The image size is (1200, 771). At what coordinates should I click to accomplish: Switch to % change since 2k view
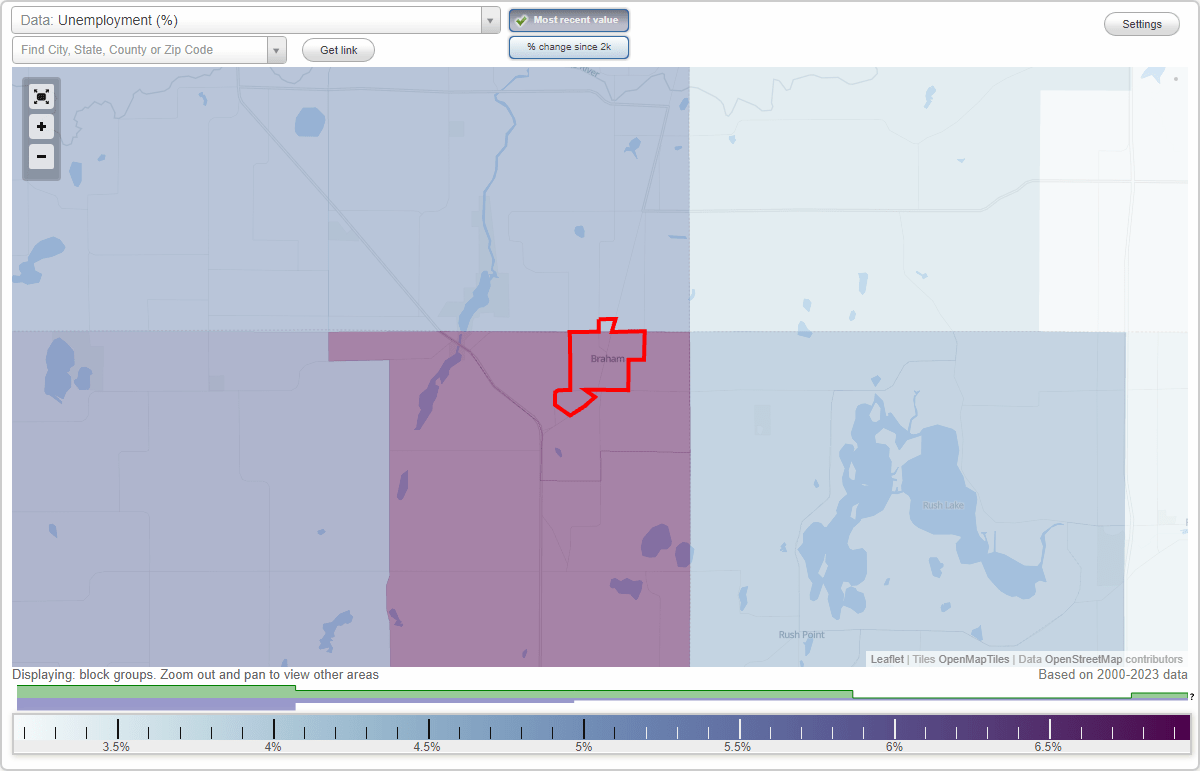pyautogui.click(x=569, y=46)
